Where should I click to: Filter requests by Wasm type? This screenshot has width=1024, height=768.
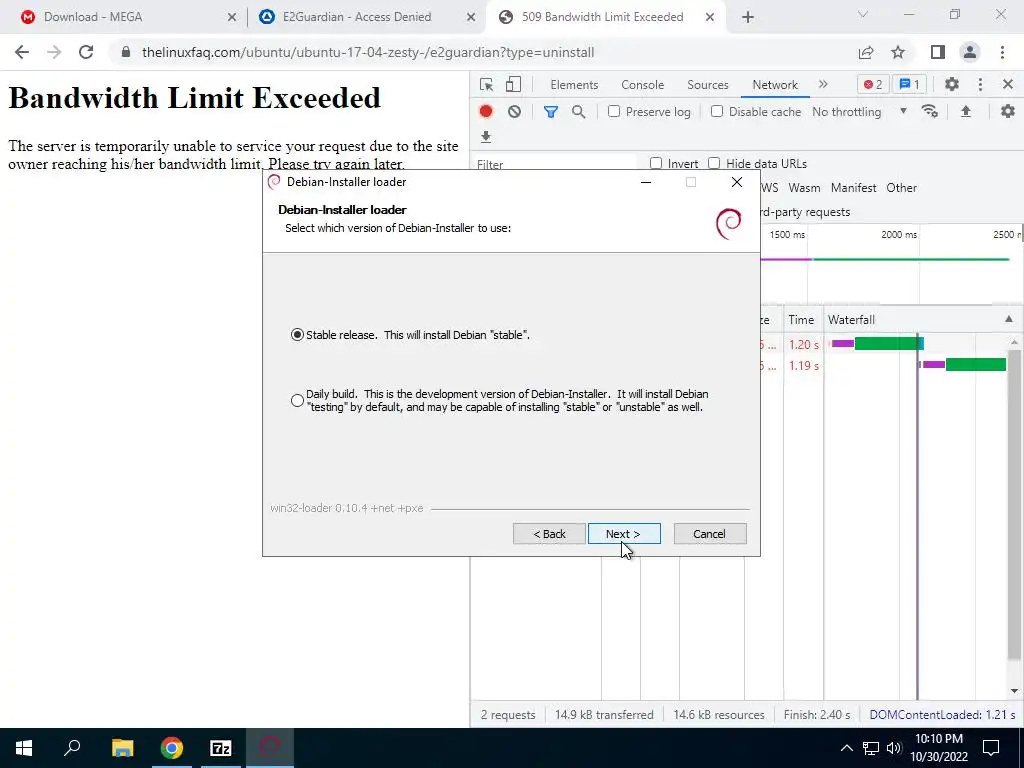point(804,188)
